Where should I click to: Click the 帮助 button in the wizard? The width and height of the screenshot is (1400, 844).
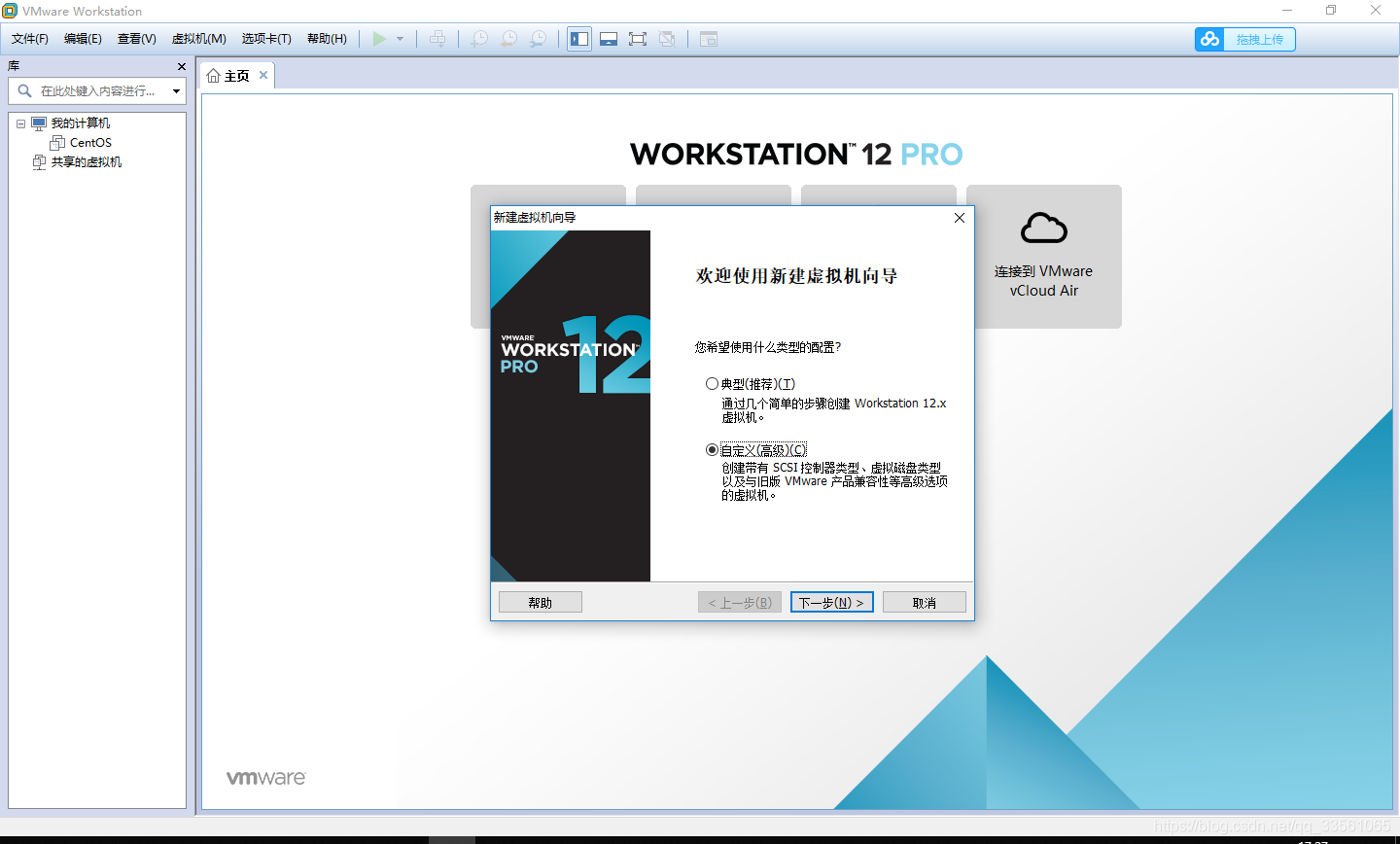[541, 603]
